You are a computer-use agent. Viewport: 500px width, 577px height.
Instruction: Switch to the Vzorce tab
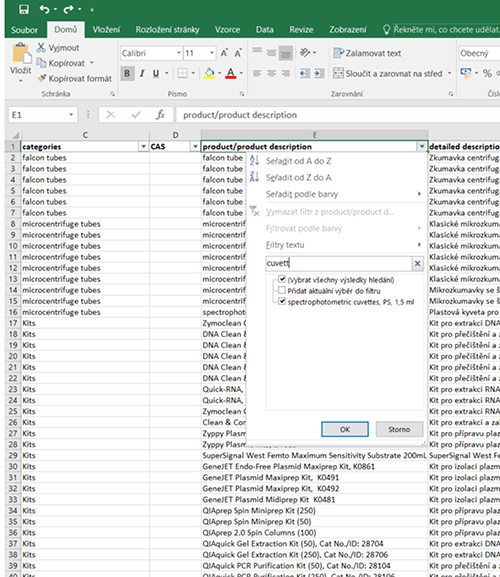(227, 30)
